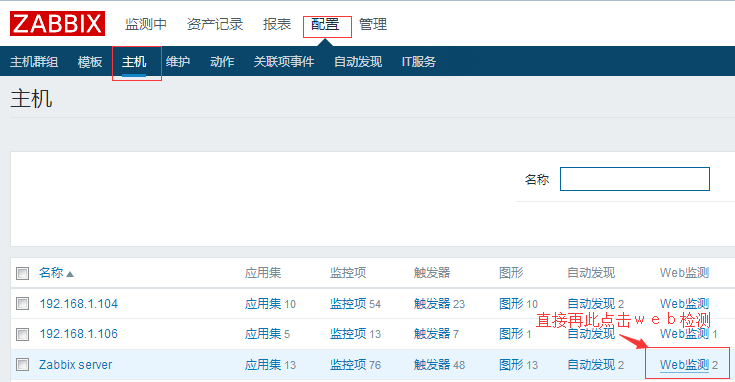Open host Zabbix server

coord(75,365)
